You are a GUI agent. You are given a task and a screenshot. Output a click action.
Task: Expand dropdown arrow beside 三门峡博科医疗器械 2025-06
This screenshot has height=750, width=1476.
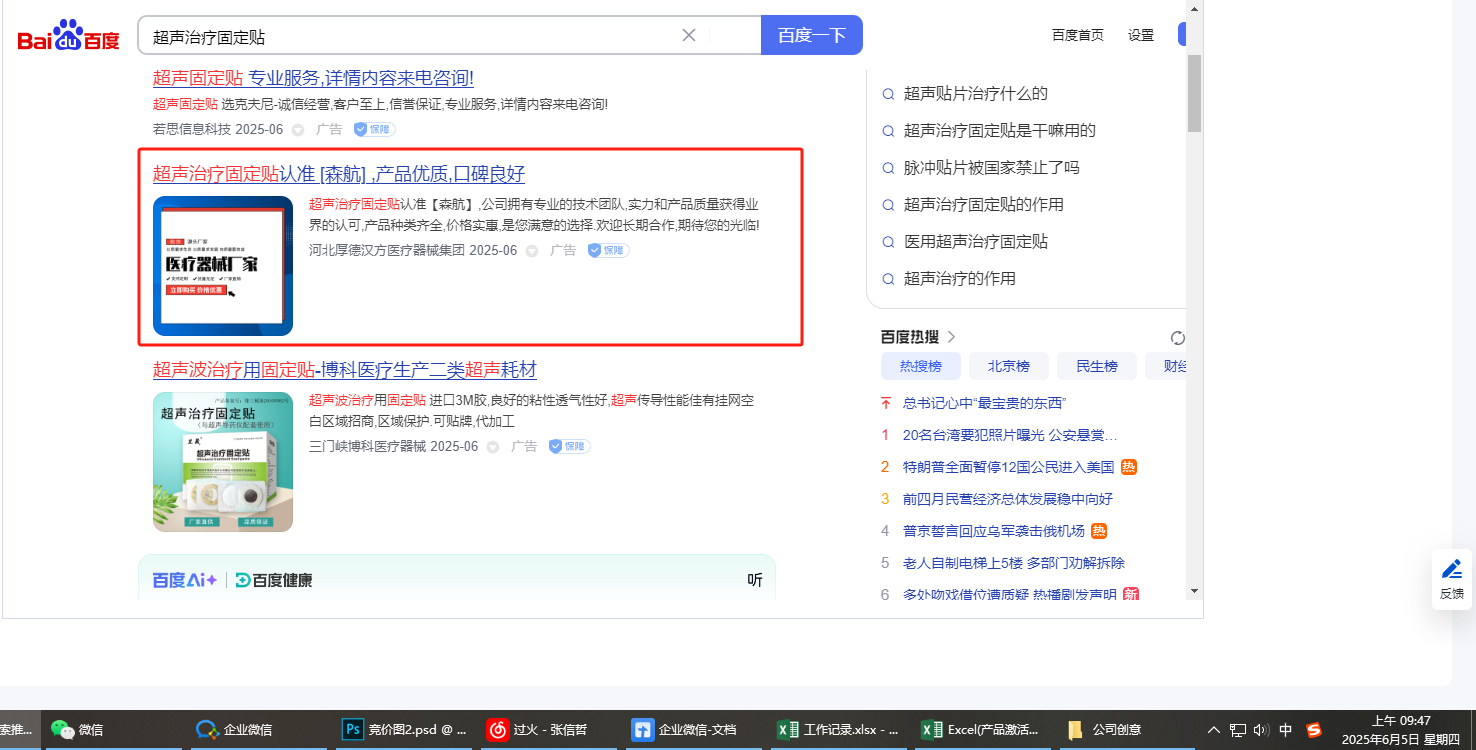492,447
